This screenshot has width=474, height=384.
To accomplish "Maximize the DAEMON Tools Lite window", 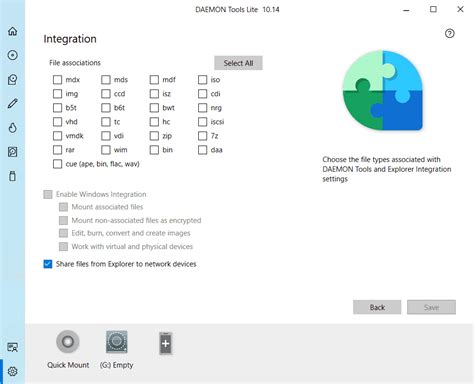I will [433, 9].
